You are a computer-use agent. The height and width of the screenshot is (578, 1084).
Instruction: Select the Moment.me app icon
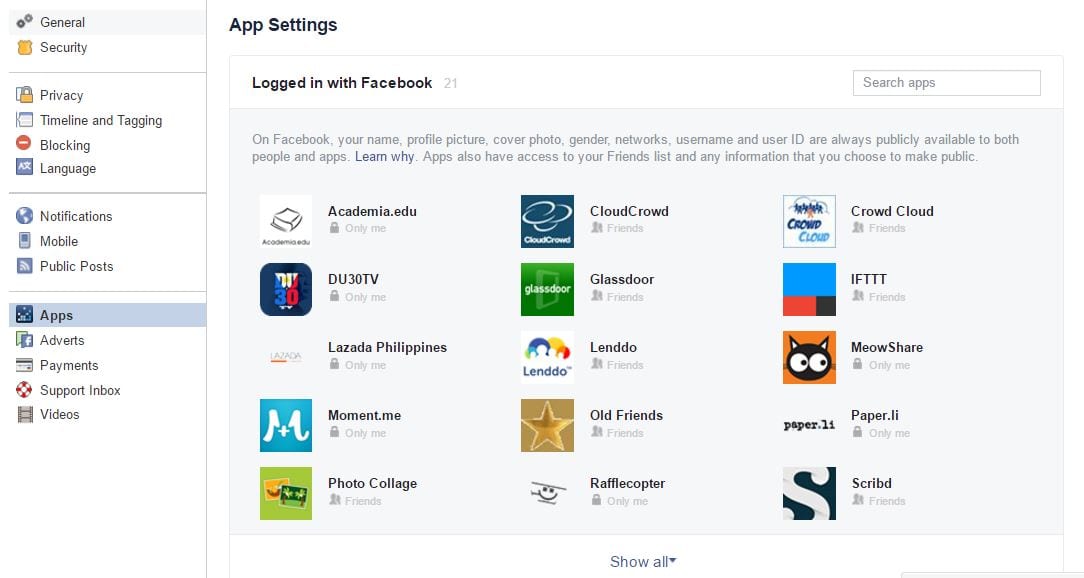[x=286, y=425]
